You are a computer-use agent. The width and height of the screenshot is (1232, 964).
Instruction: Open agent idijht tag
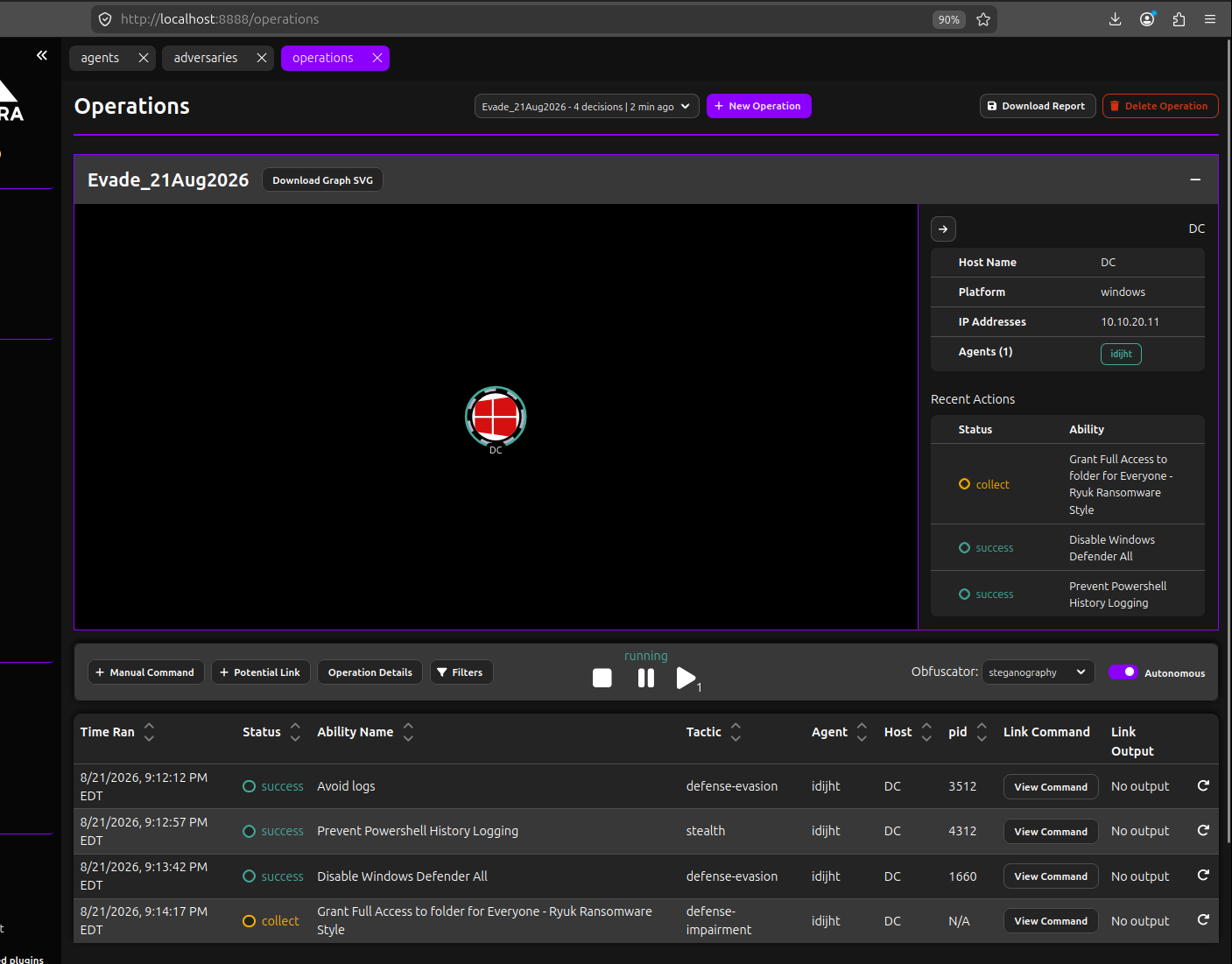pyautogui.click(x=1121, y=354)
